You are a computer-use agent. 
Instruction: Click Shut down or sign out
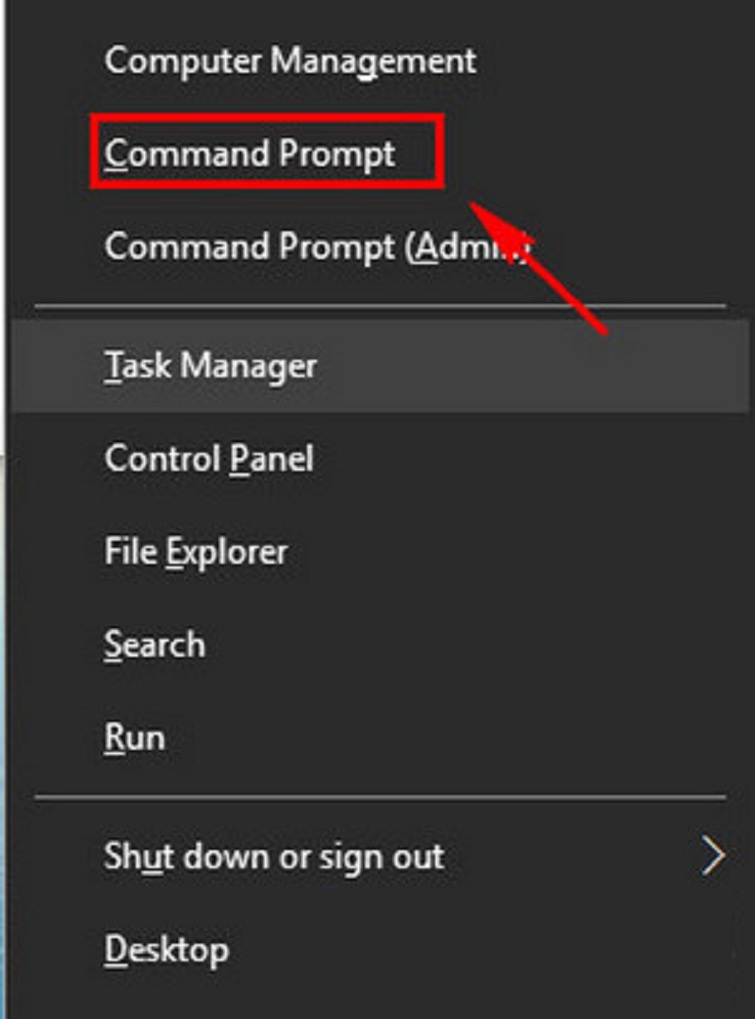(x=274, y=857)
